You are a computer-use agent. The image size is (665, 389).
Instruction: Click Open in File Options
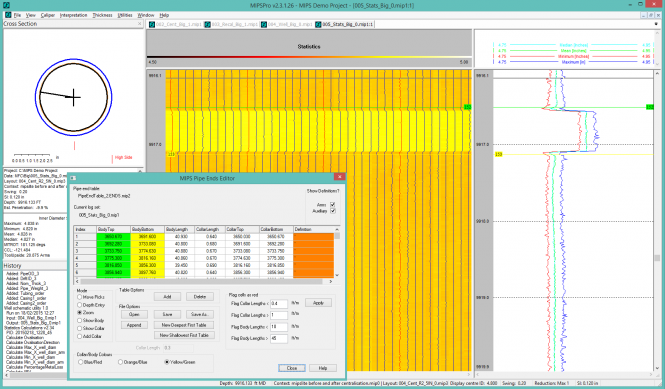pos(134,314)
